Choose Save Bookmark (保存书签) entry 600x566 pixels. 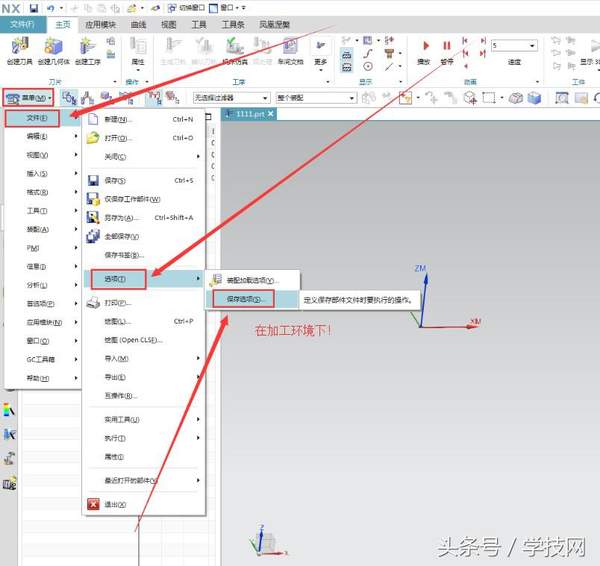pos(143,255)
